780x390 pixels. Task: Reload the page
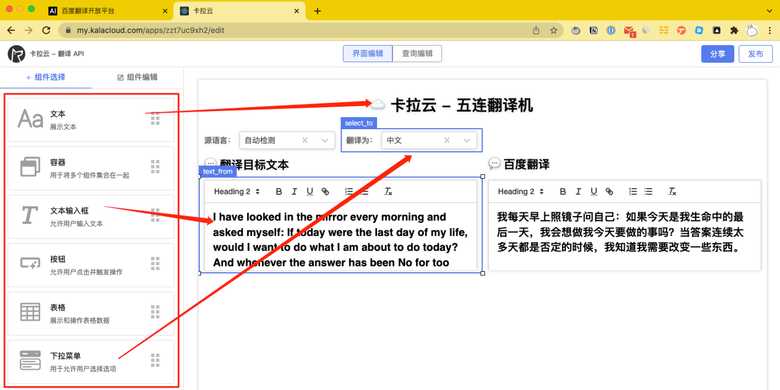point(46,30)
